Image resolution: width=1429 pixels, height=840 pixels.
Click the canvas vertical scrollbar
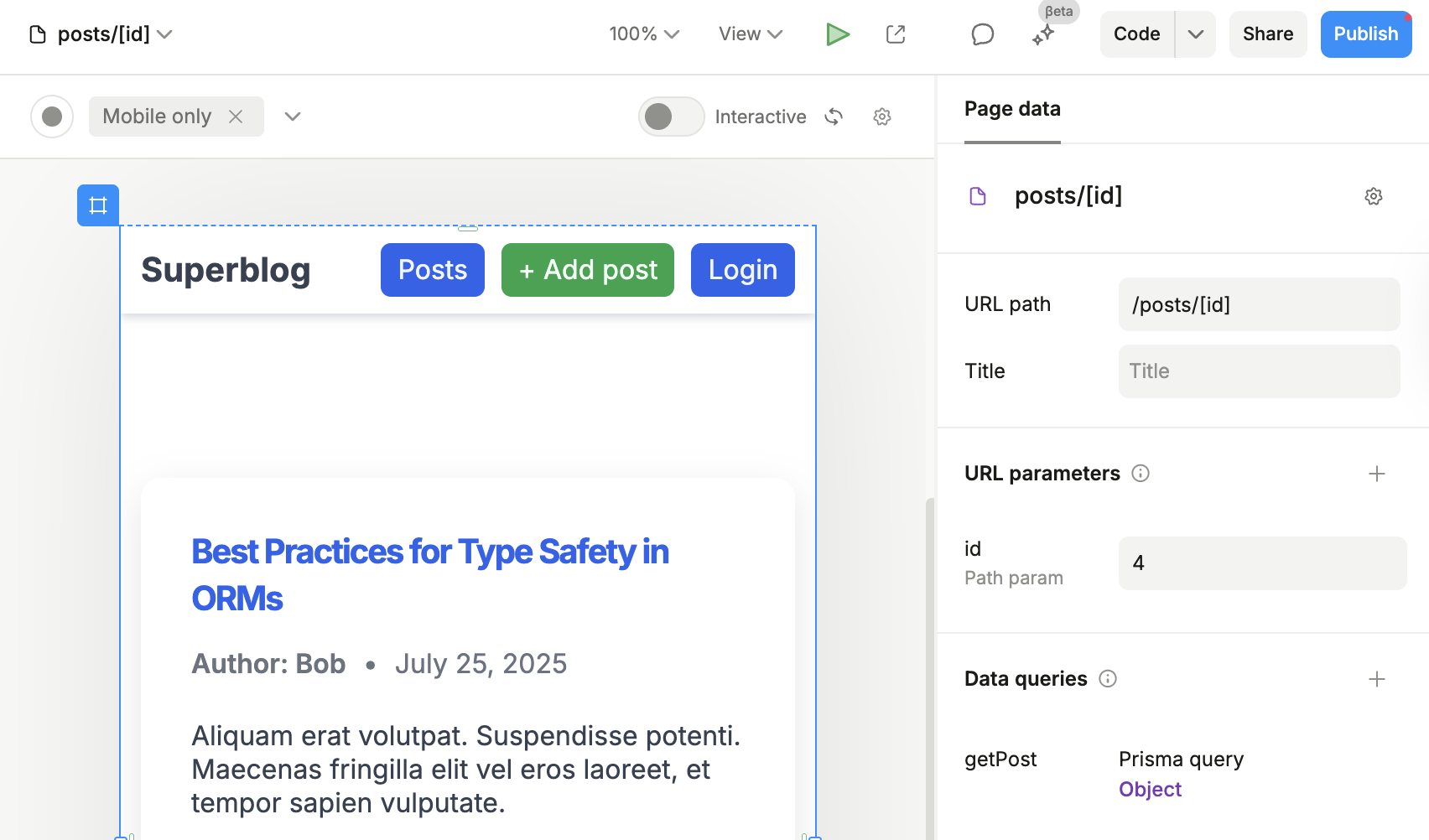click(x=929, y=668)
